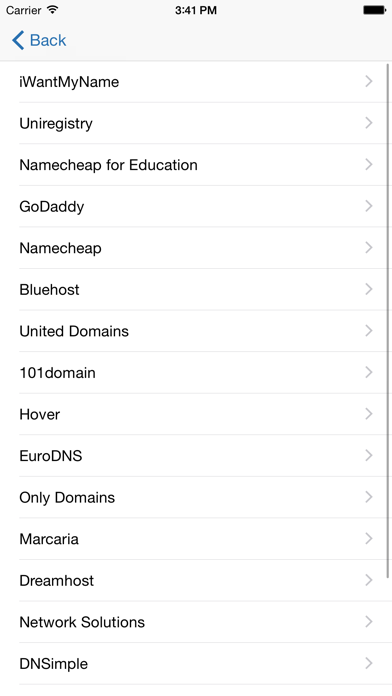Tap the Back arrow icon

click(18, 40)
